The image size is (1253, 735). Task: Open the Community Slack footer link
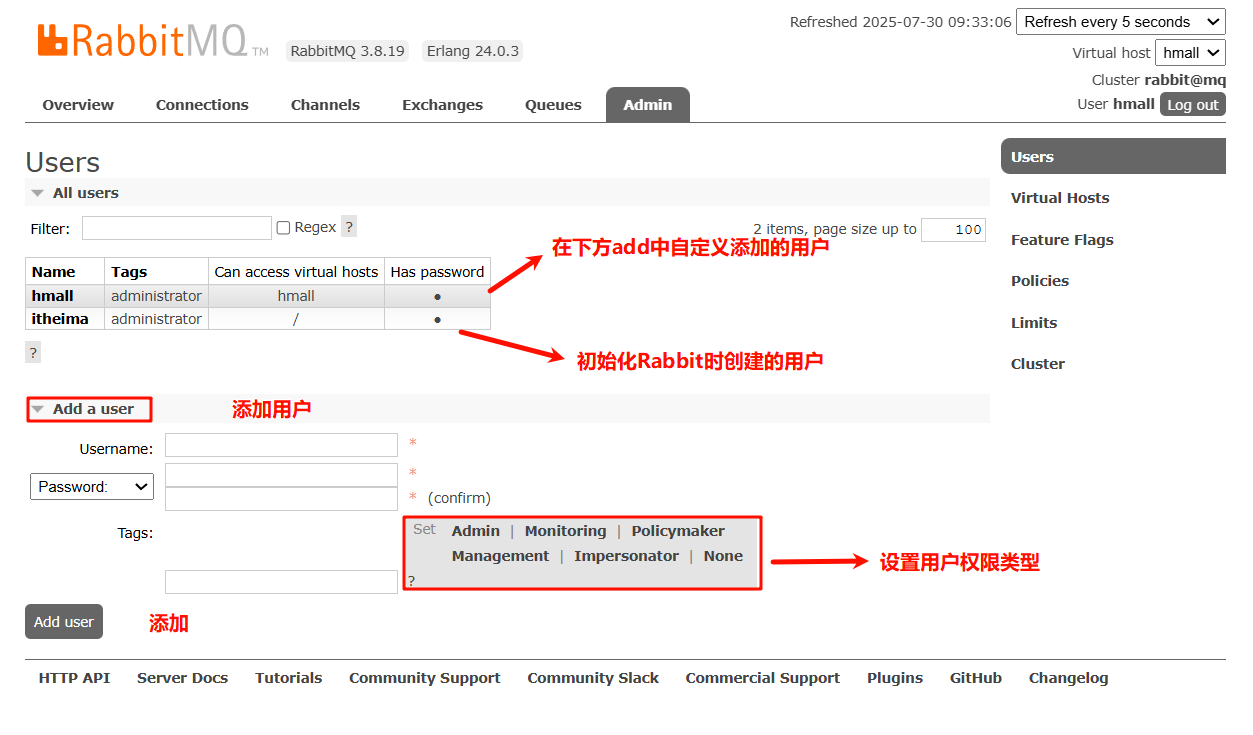point(593,678)
